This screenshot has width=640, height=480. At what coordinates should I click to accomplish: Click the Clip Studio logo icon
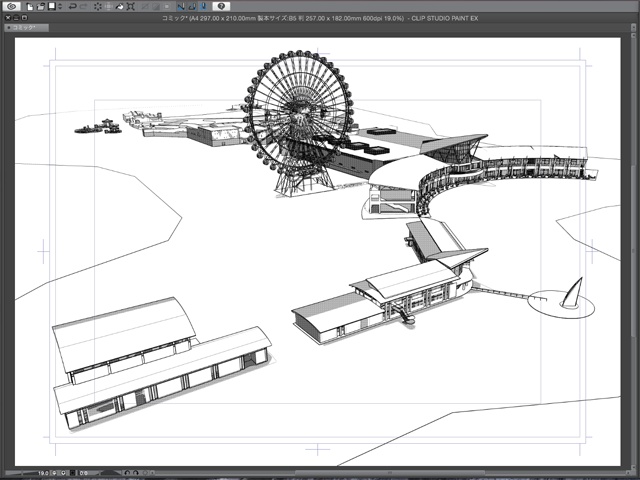[x=11, y=7]
